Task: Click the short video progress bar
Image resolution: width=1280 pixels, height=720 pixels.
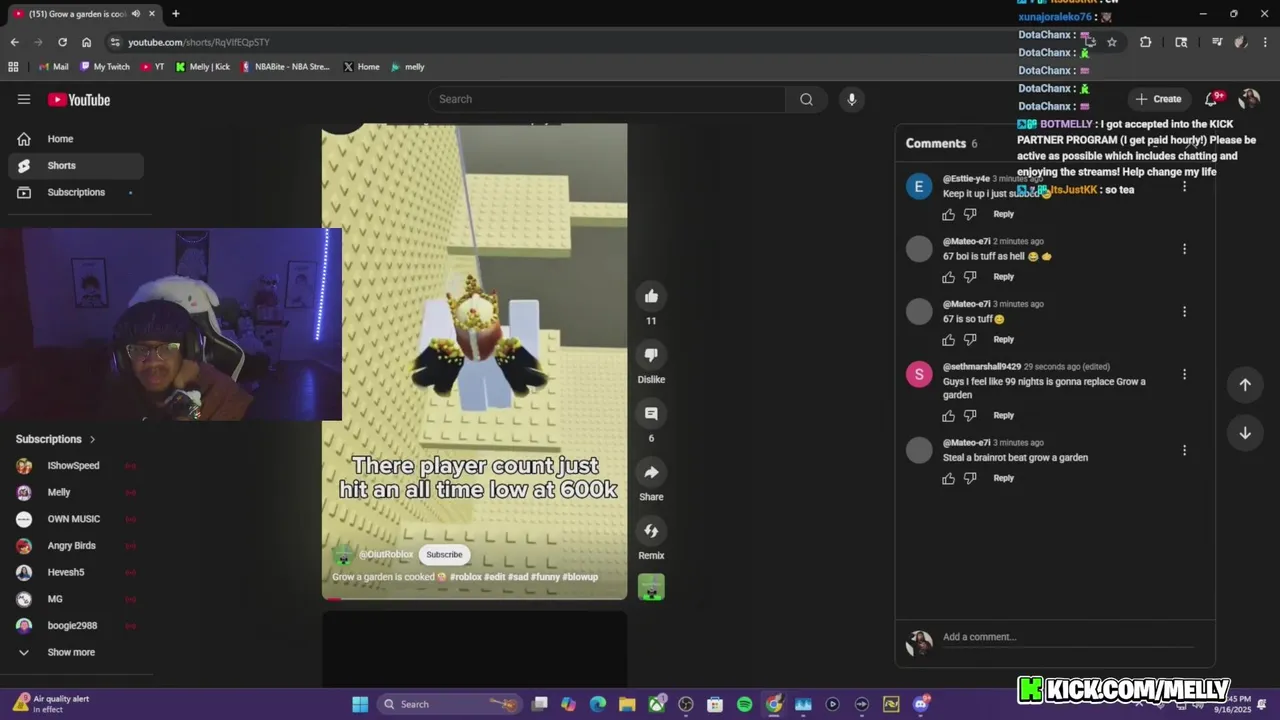Action: point(475,598)
